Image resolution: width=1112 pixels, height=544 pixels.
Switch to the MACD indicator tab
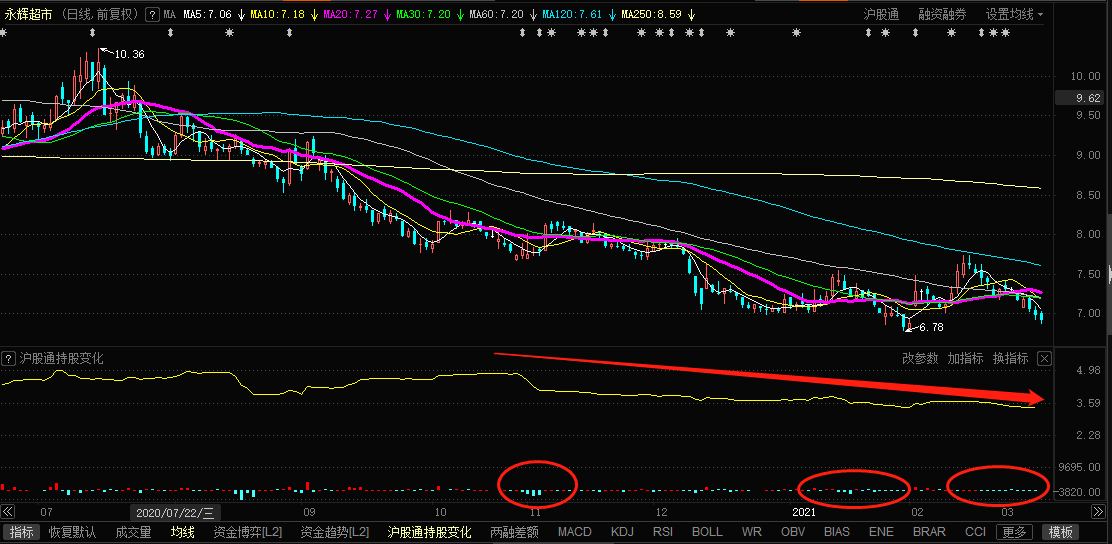(575, 532)
